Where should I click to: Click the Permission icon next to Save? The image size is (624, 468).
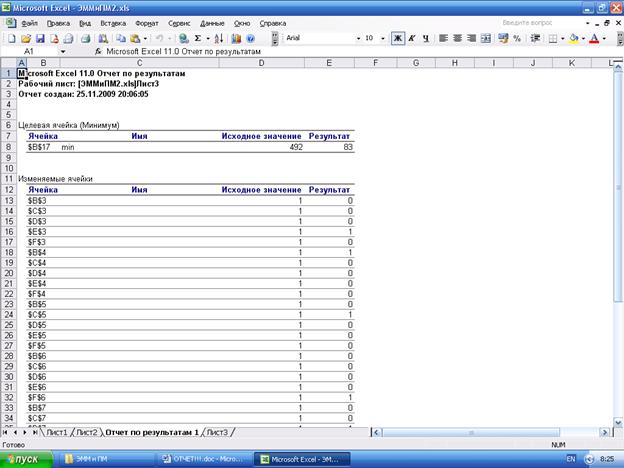click(x=54, y=39)
